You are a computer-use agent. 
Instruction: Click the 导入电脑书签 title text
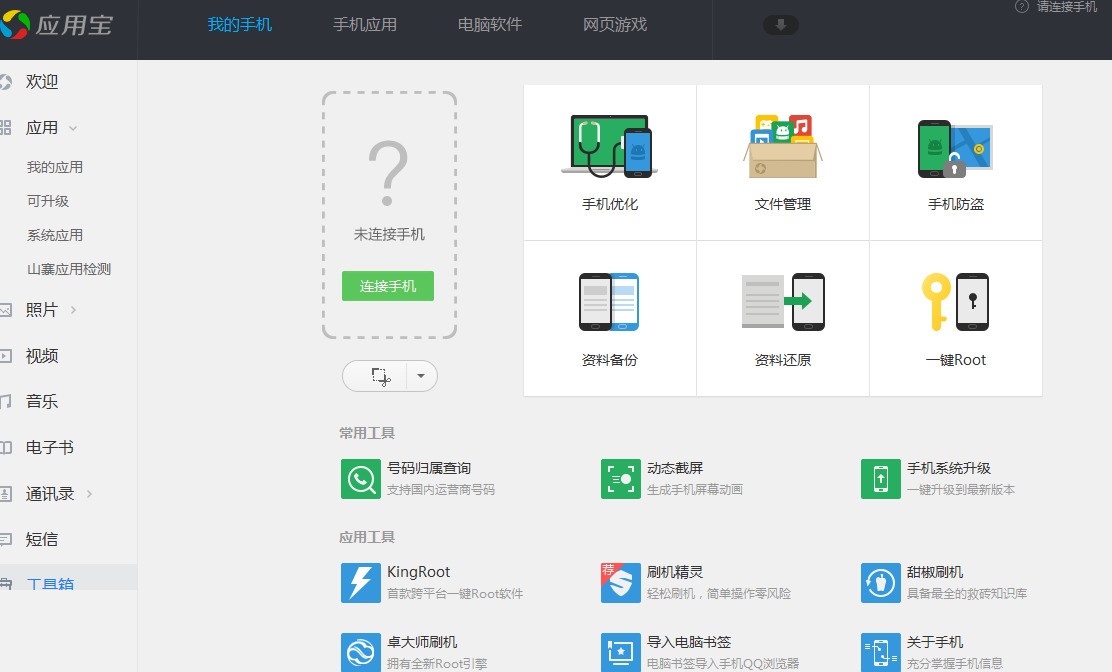[x=689, y=642]
